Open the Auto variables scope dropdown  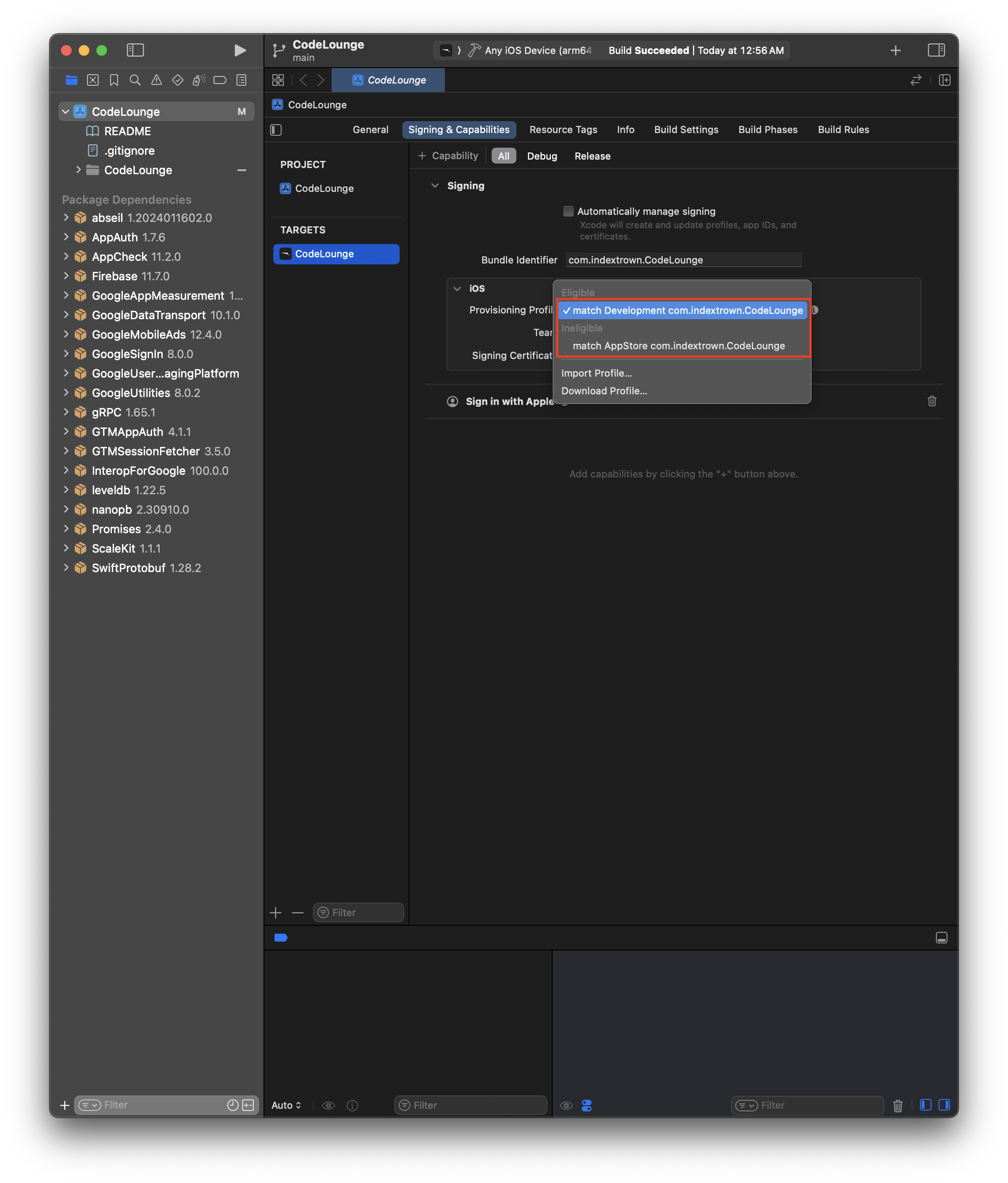(x=286, y=1105)
